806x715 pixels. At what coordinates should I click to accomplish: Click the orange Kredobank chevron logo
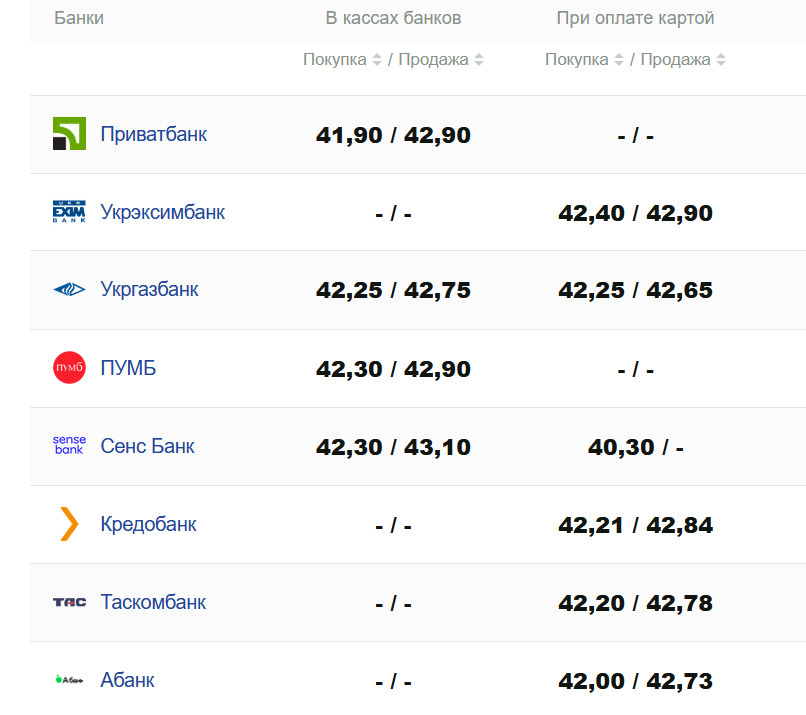click(x=69, y=524)
